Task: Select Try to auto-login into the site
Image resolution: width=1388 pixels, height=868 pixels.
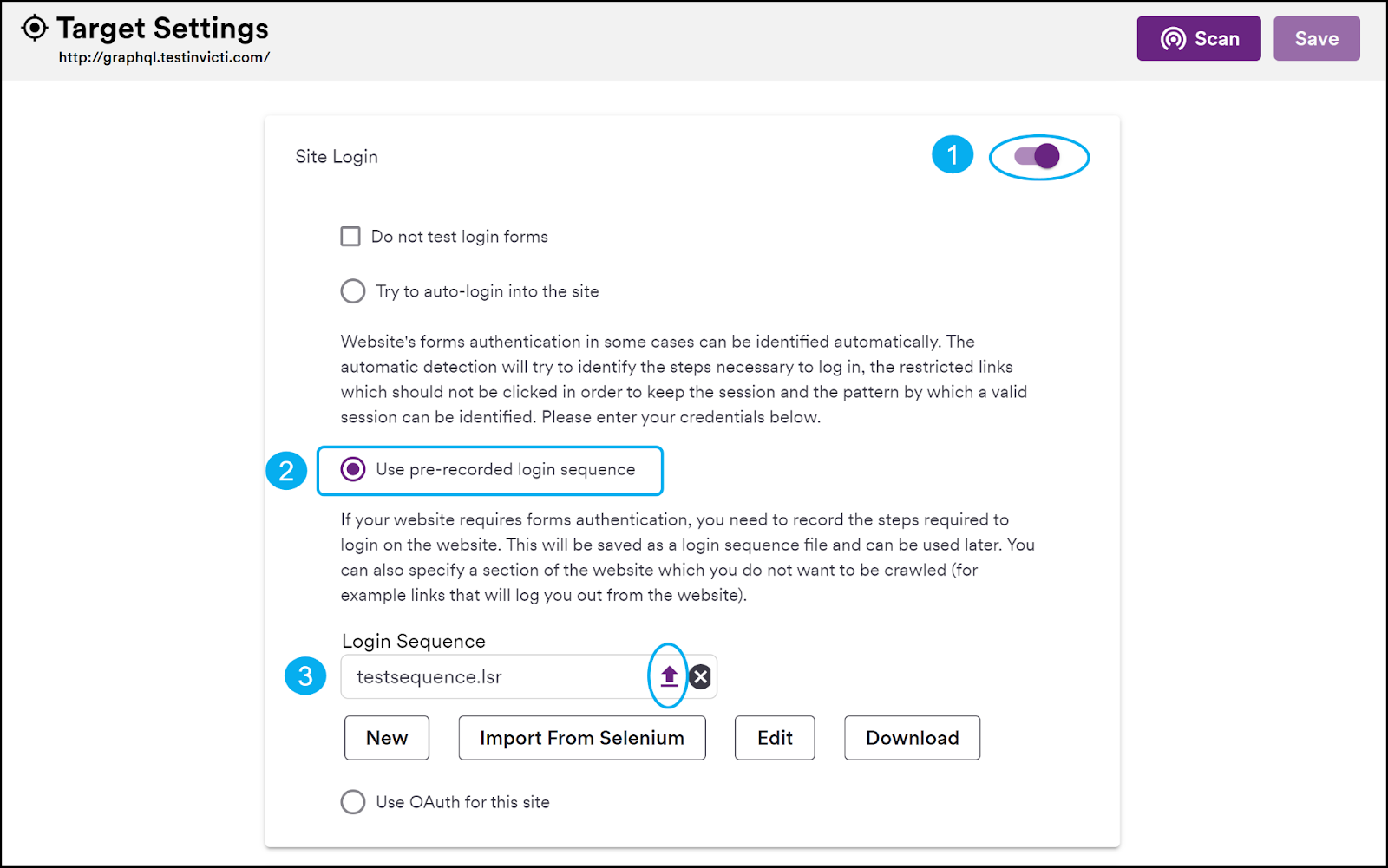Action: (x=353, y=290)
